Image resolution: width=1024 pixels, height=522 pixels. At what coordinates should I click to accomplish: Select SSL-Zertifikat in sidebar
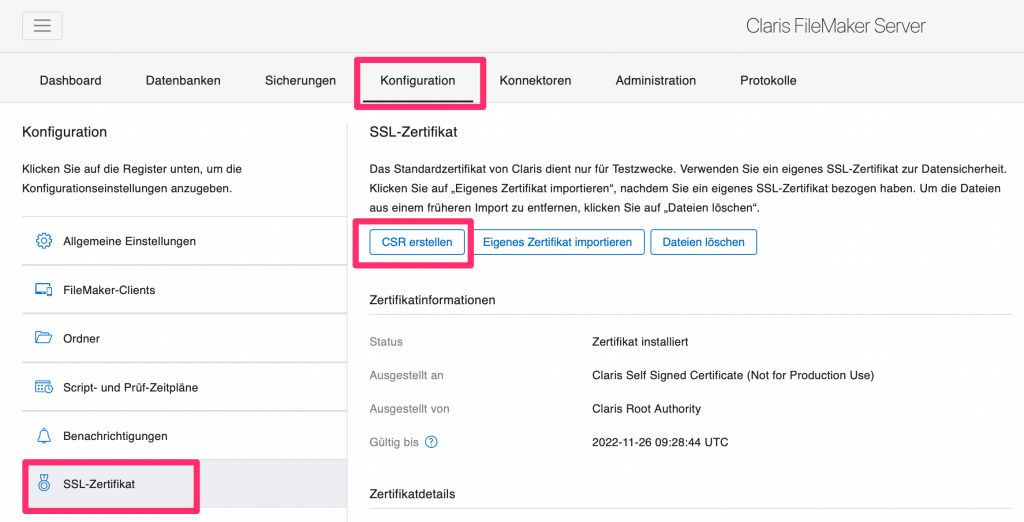(x=184, y=484)
